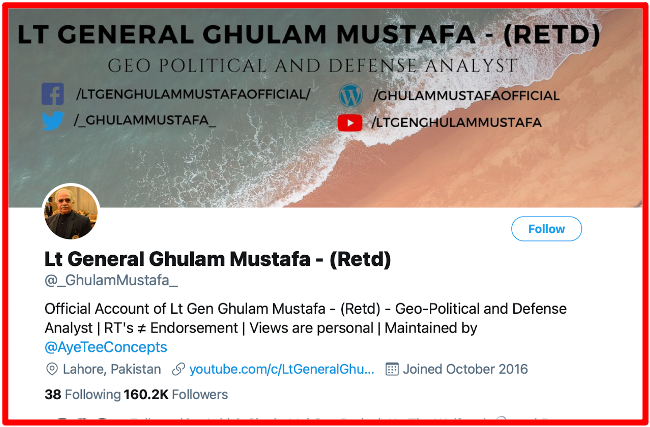Click the YouTube play logo in the banner
Image resolution: width=650 pixels, height=427 pixels.
tap(350, 123)
